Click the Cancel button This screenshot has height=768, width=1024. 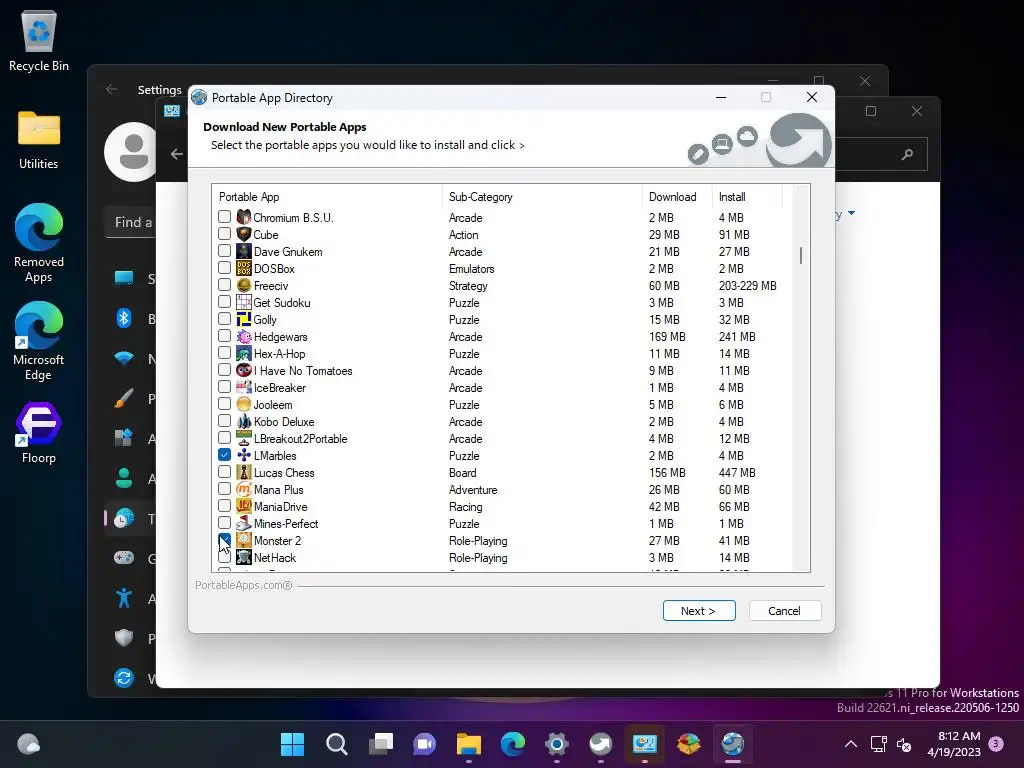784,611
